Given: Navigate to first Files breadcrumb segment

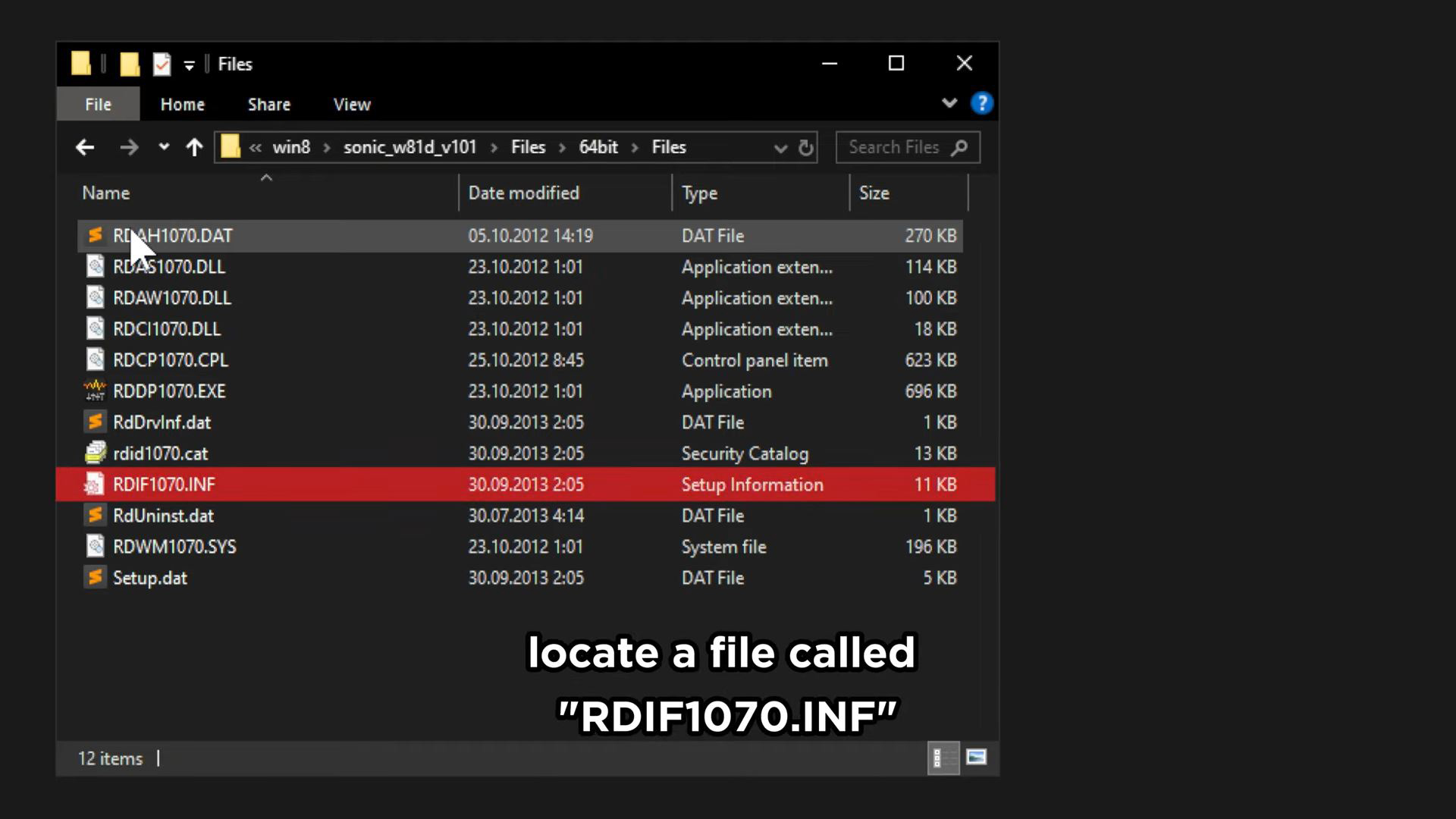Looking at the screenshot, I should click(x=529, y=147).
